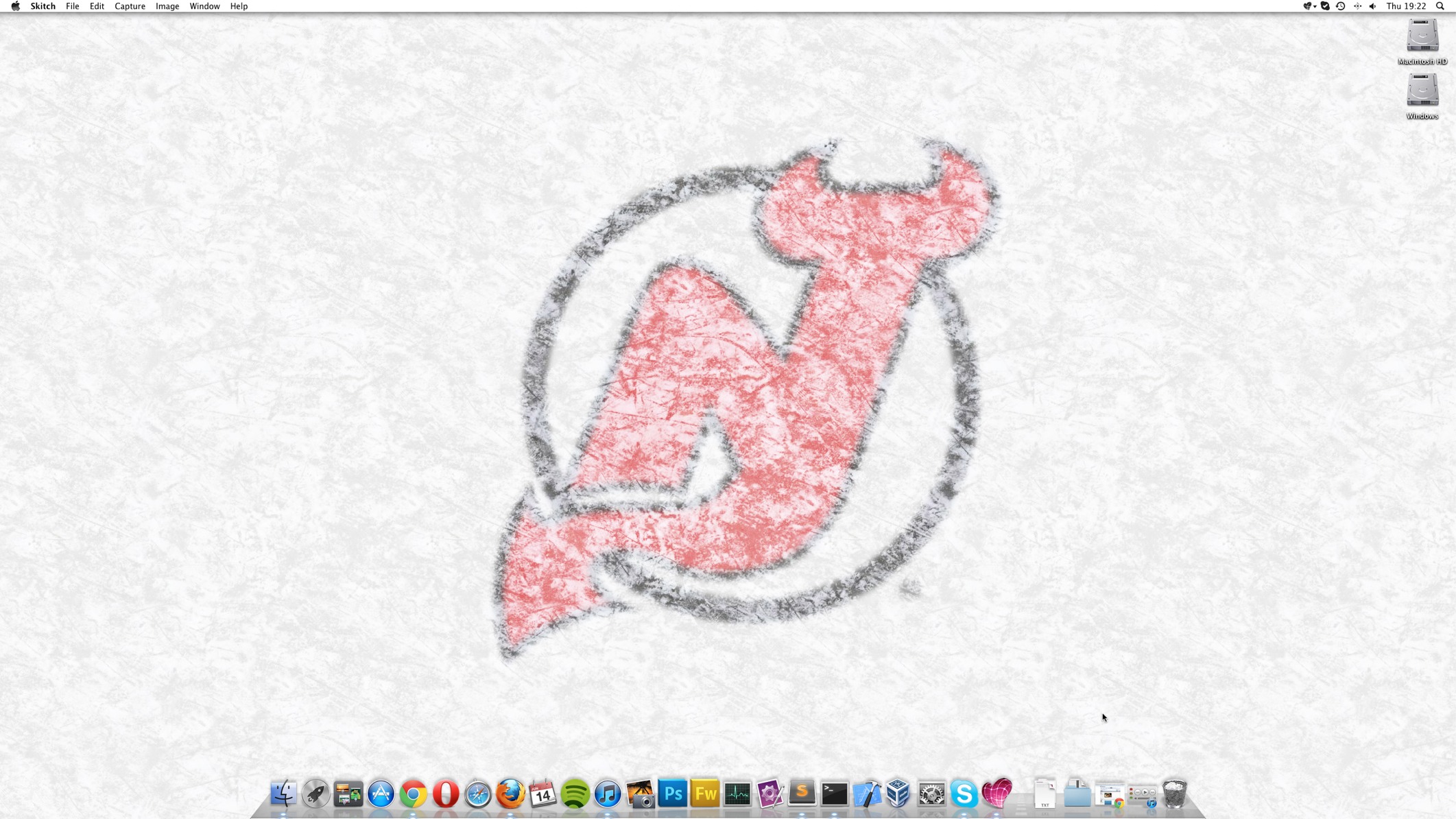
Task: Open the TXT document in Dock
Action: point(1045,794)
